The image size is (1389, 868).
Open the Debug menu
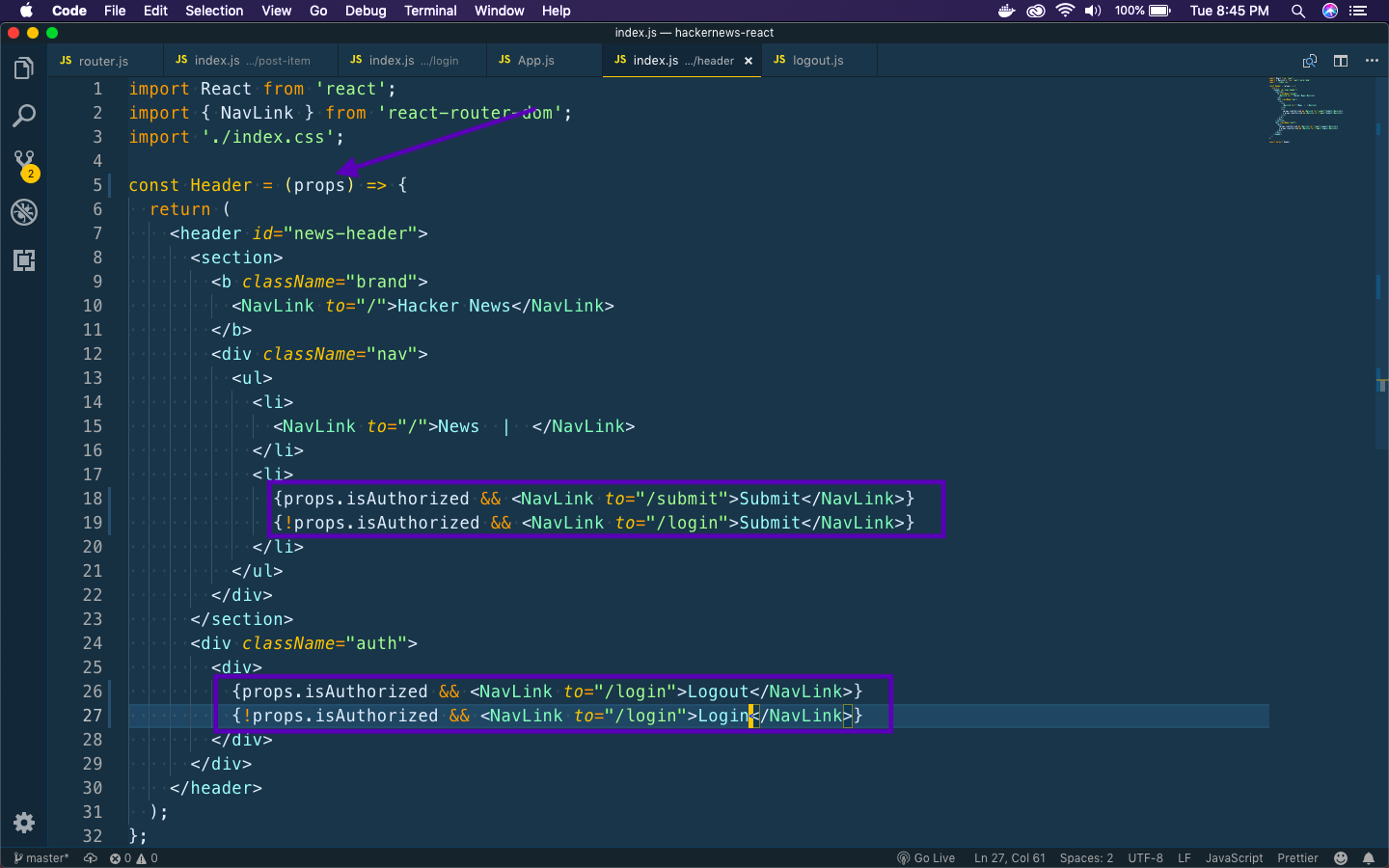[366, 11]
